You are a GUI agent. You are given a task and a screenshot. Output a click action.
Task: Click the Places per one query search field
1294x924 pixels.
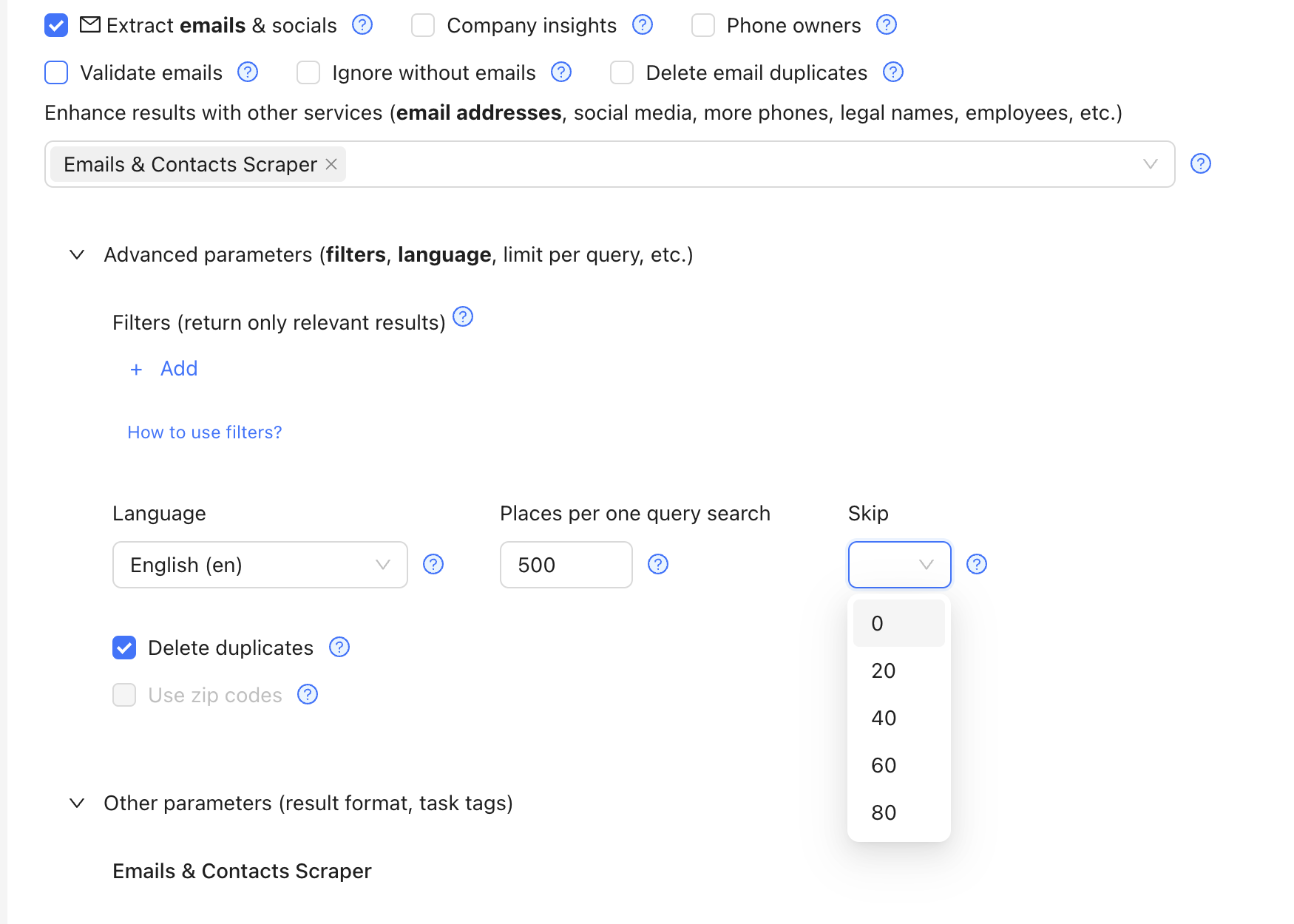coord(566,565)
